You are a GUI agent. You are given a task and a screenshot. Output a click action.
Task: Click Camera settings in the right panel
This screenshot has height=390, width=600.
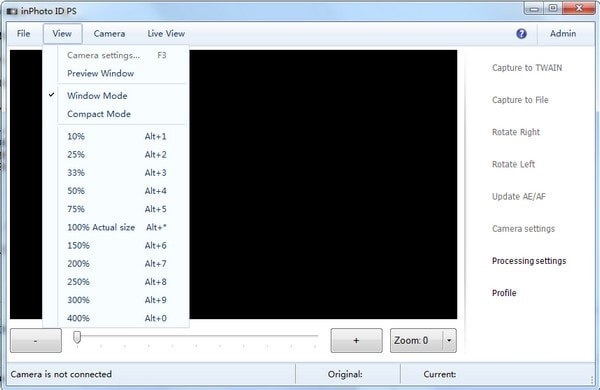coord(523,228)
